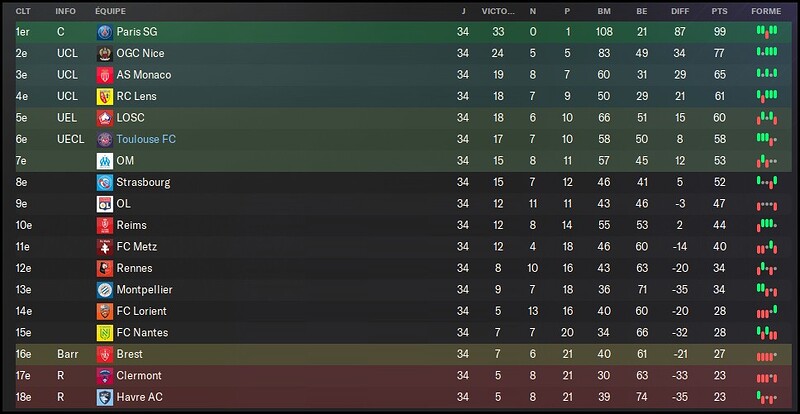This screenshot has width=800, height=414.
Task: Click the FORME column header
Action: 766,11
